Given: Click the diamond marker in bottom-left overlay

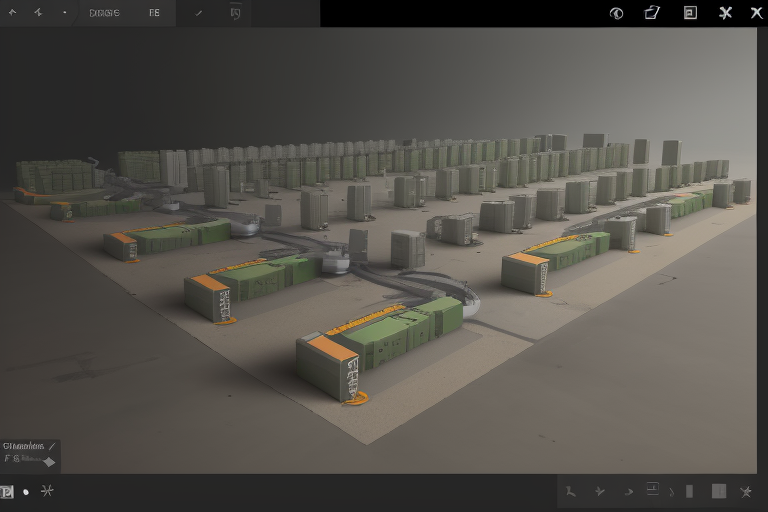Looking at the screenshot, I should click(47, 461).
